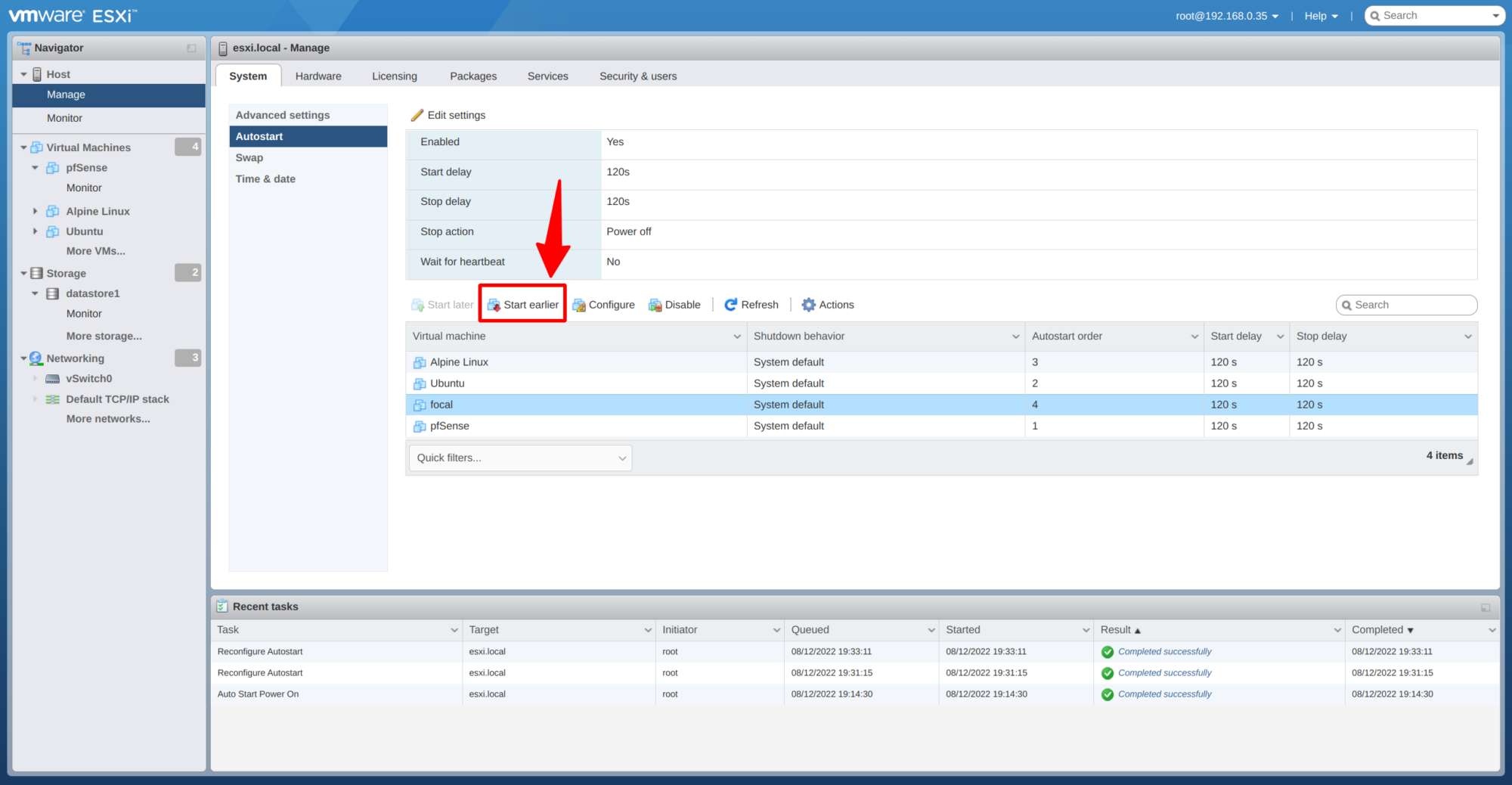Screen dimensions: 1512x785
Task: Open the Security & users tab
Action: (637, 76)
